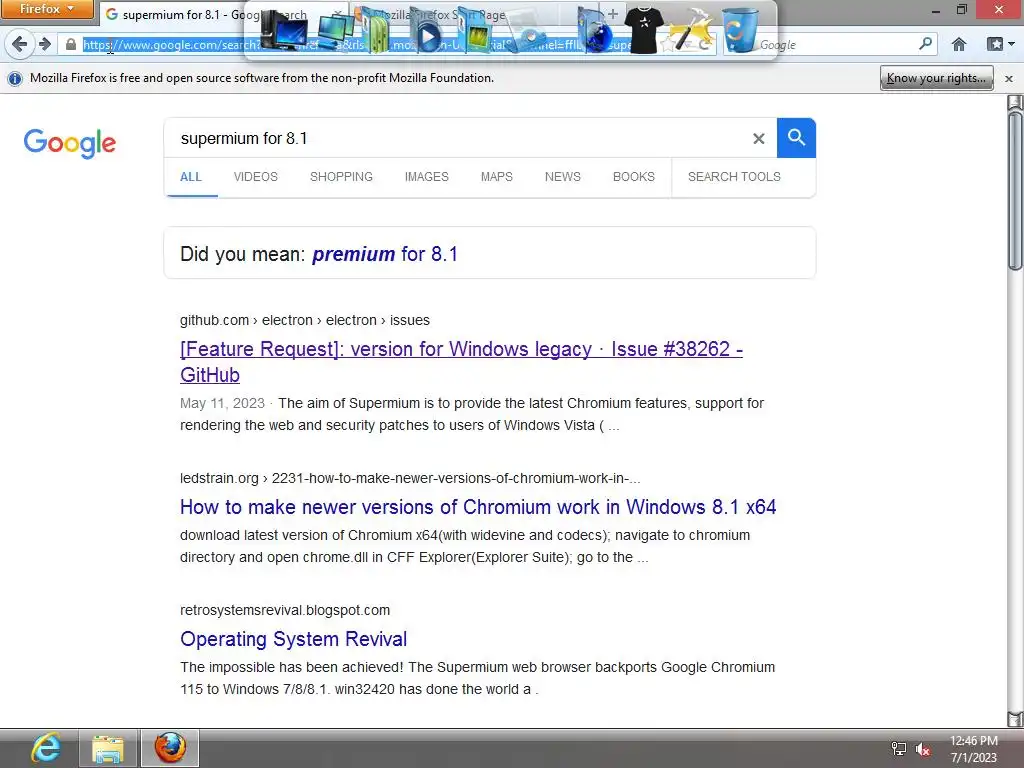Click the vertical scrollbar thumb
The height and width of the screenshot is (768, 1024).
click(x=1014, y=189)
